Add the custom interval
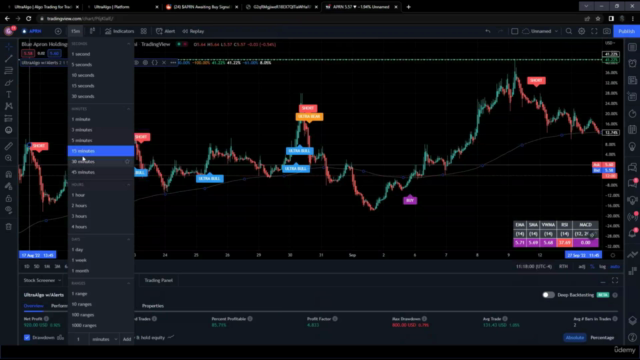This screenshot has height=360, width=640. [127, 339]
